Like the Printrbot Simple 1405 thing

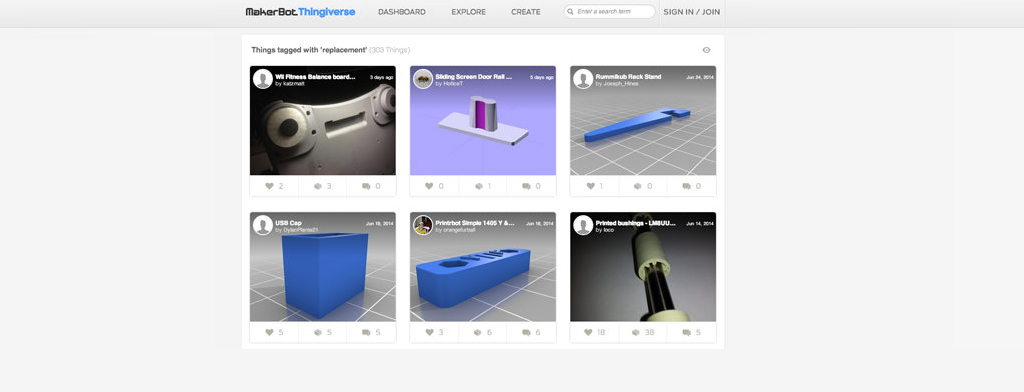tap(429, 333)
